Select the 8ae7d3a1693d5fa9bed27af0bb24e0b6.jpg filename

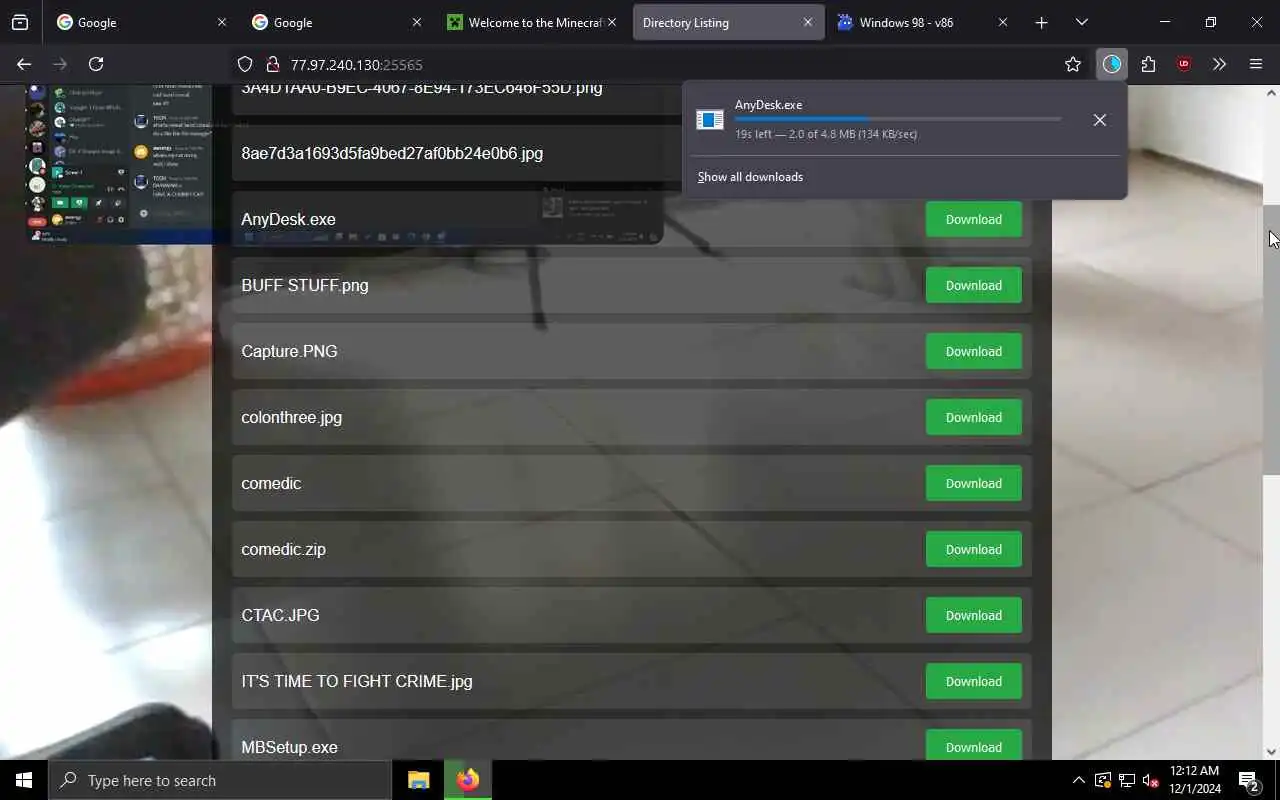pos(392,153)
